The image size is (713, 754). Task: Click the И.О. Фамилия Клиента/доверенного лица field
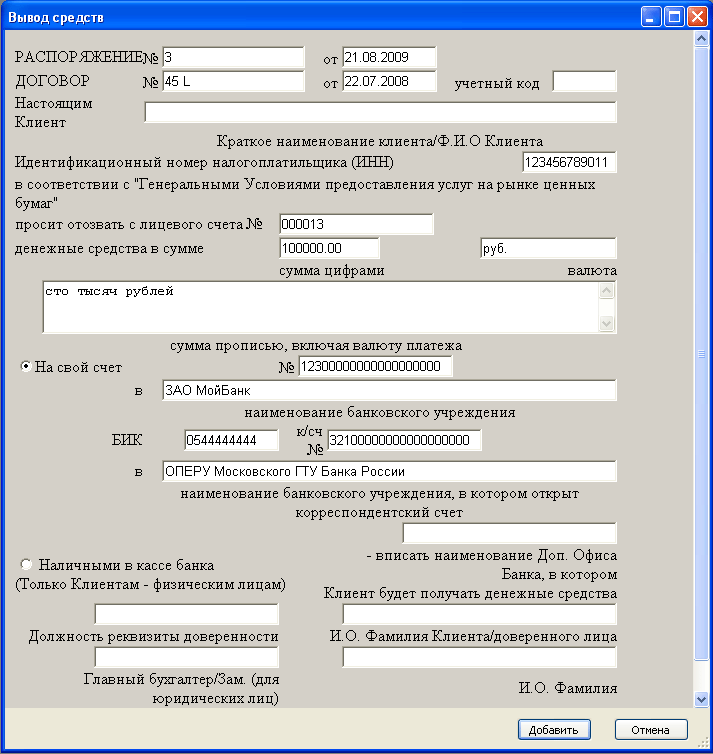click(479, 614)
